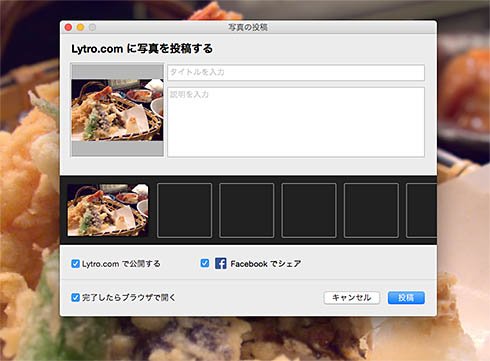Toggle '完了したらブラウザで開く' checkbox
Viewport: 490px width, 361px height.
[75, 297]
